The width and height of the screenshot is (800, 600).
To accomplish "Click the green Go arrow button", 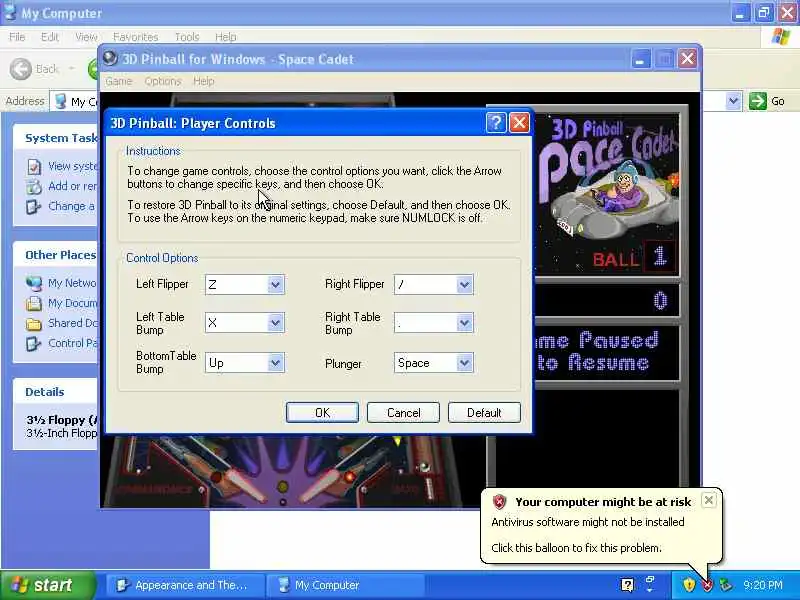I will pos(758,101).
